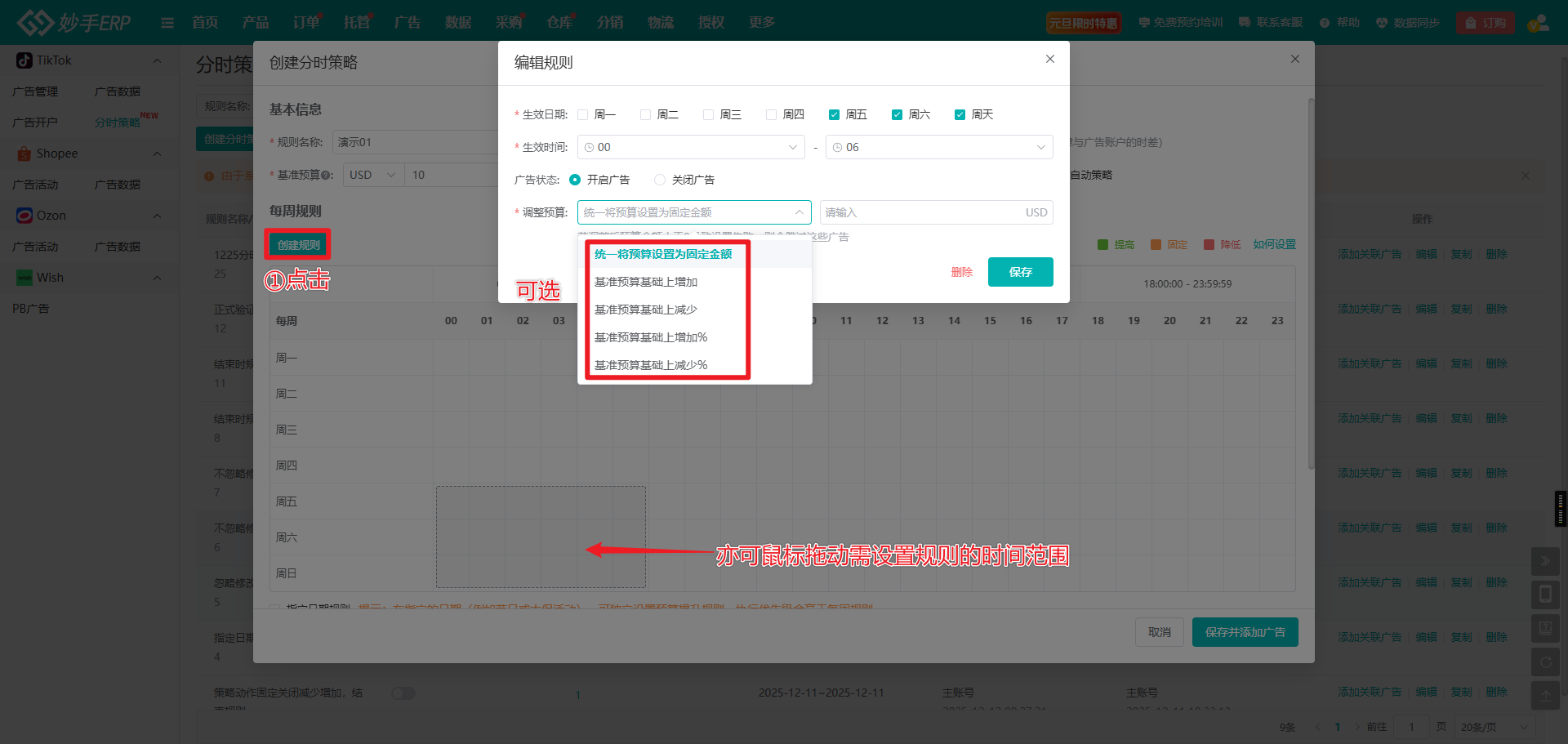Uncheck the 周五 checkbox

point(835,115)
